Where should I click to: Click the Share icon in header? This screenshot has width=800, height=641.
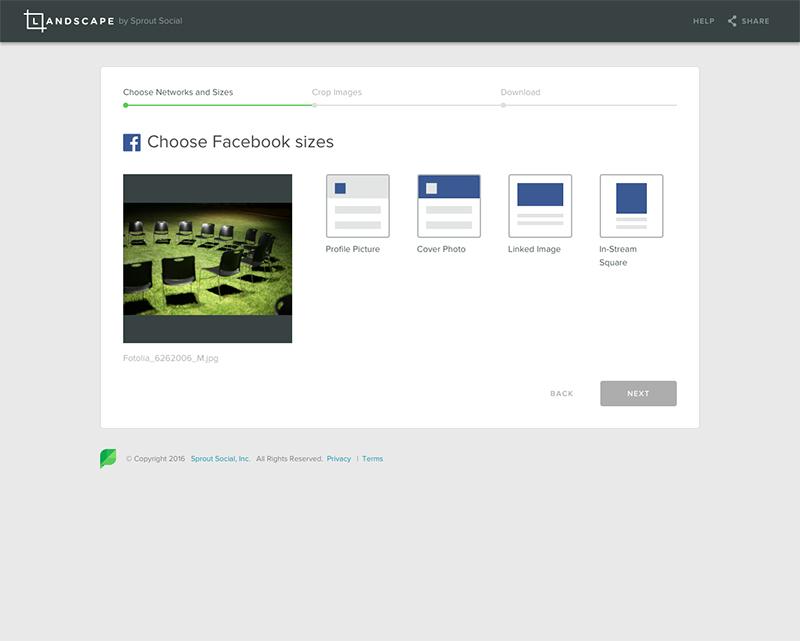732,21
